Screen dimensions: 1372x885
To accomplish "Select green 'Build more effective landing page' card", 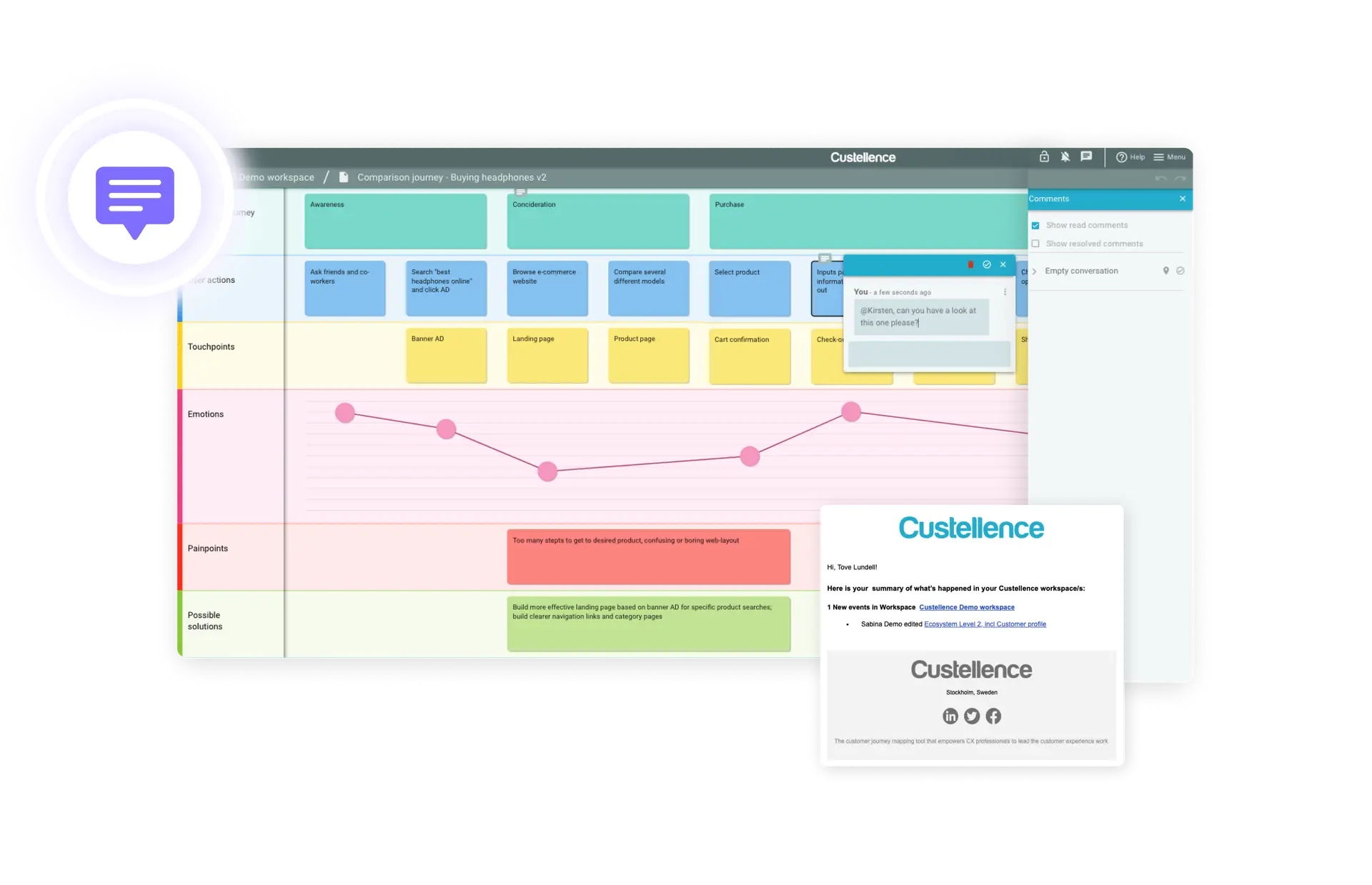I will coord(649,624).
